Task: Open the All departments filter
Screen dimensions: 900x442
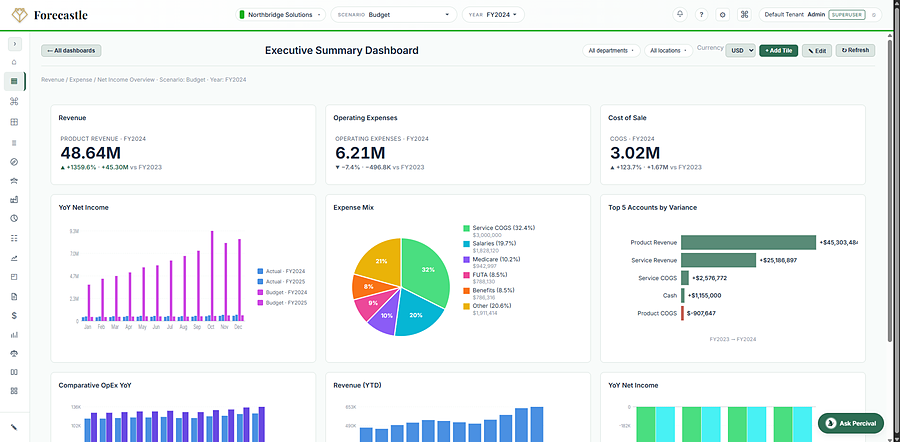Action: point(611,51)
